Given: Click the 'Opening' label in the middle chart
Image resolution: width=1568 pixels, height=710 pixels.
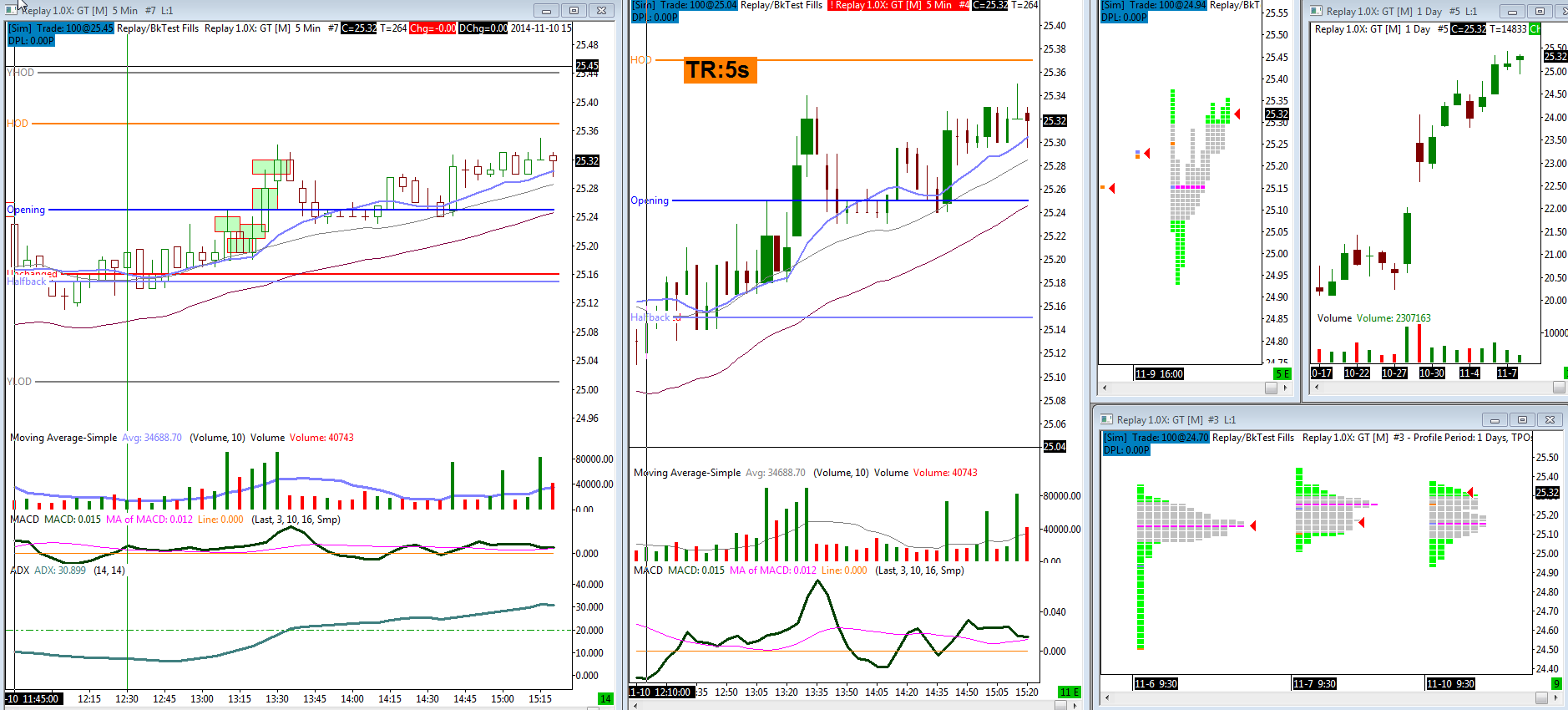Looking at the screenshot, I should (x=650, y=200).
